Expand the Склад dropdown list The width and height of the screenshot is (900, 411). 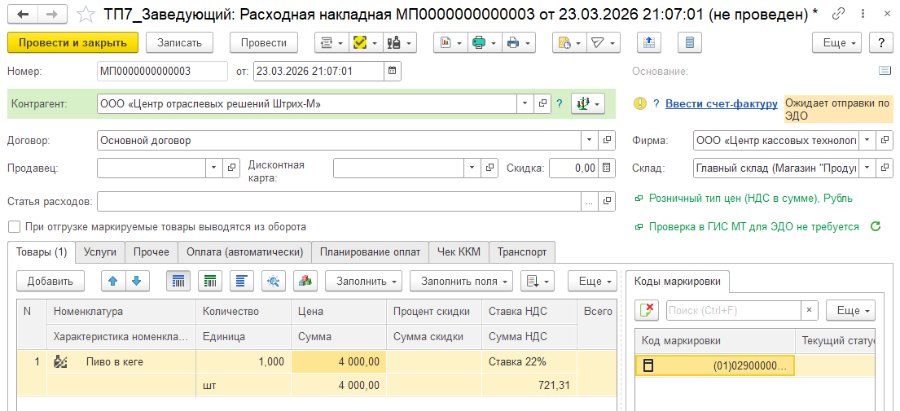click(x=867, y=168)
